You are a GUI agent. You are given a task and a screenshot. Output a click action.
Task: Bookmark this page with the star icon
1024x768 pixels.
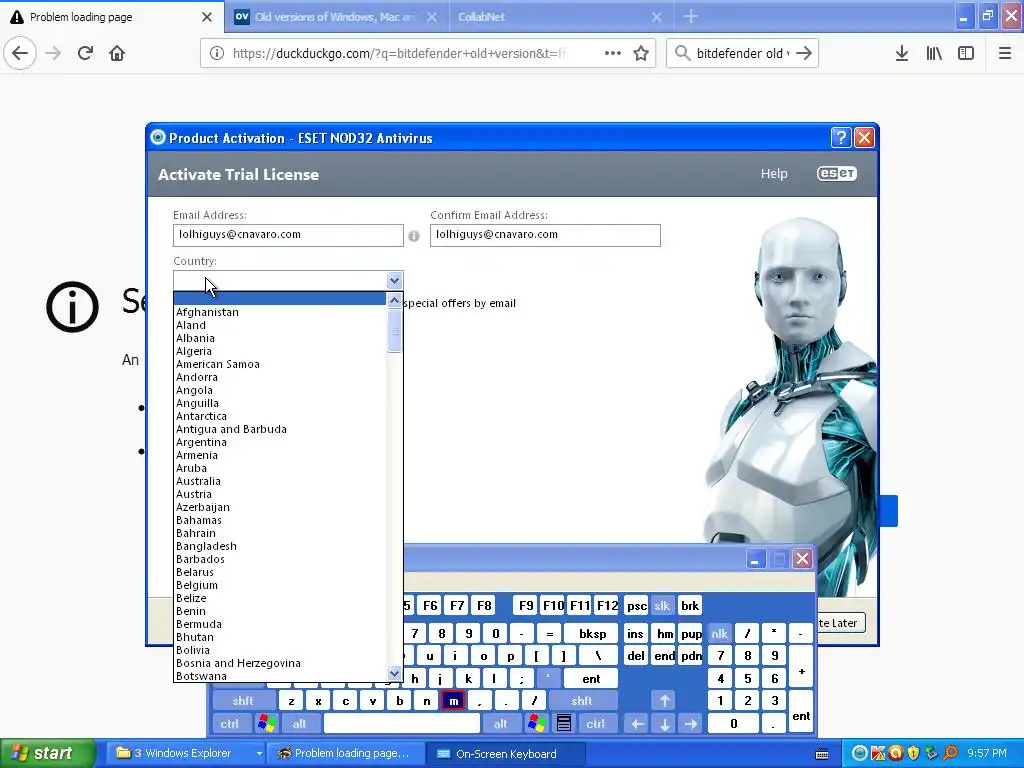[641, 54]
